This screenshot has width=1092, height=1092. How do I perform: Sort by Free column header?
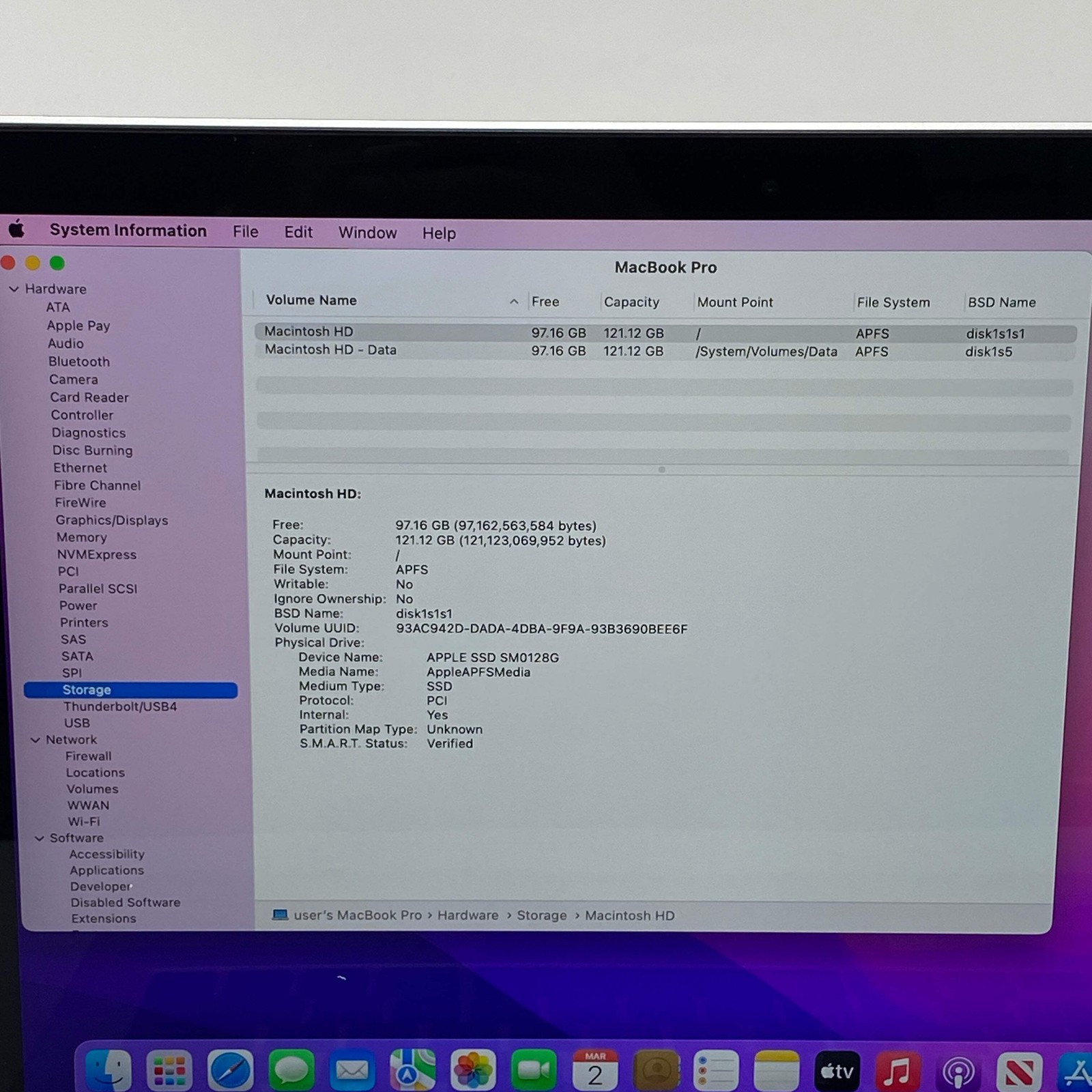(x=545, y=302)
